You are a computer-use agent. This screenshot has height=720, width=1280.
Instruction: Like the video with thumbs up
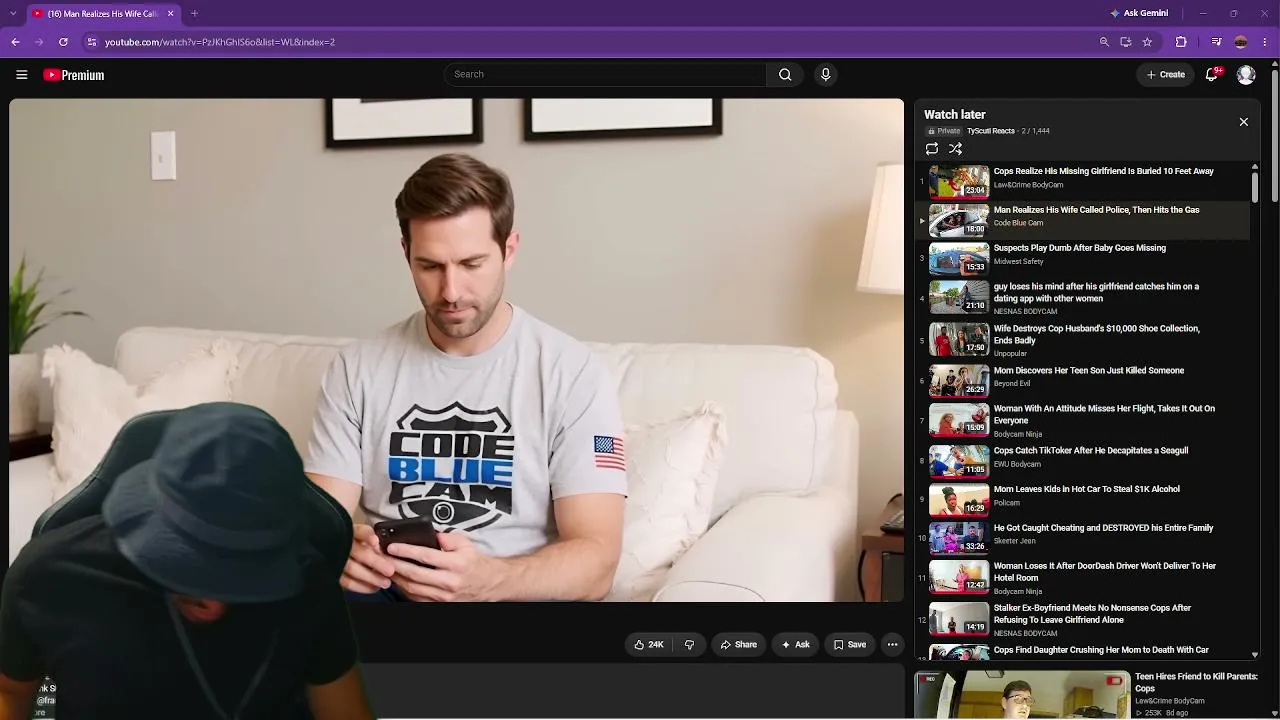pyautogui.click(x=649, y=645)
